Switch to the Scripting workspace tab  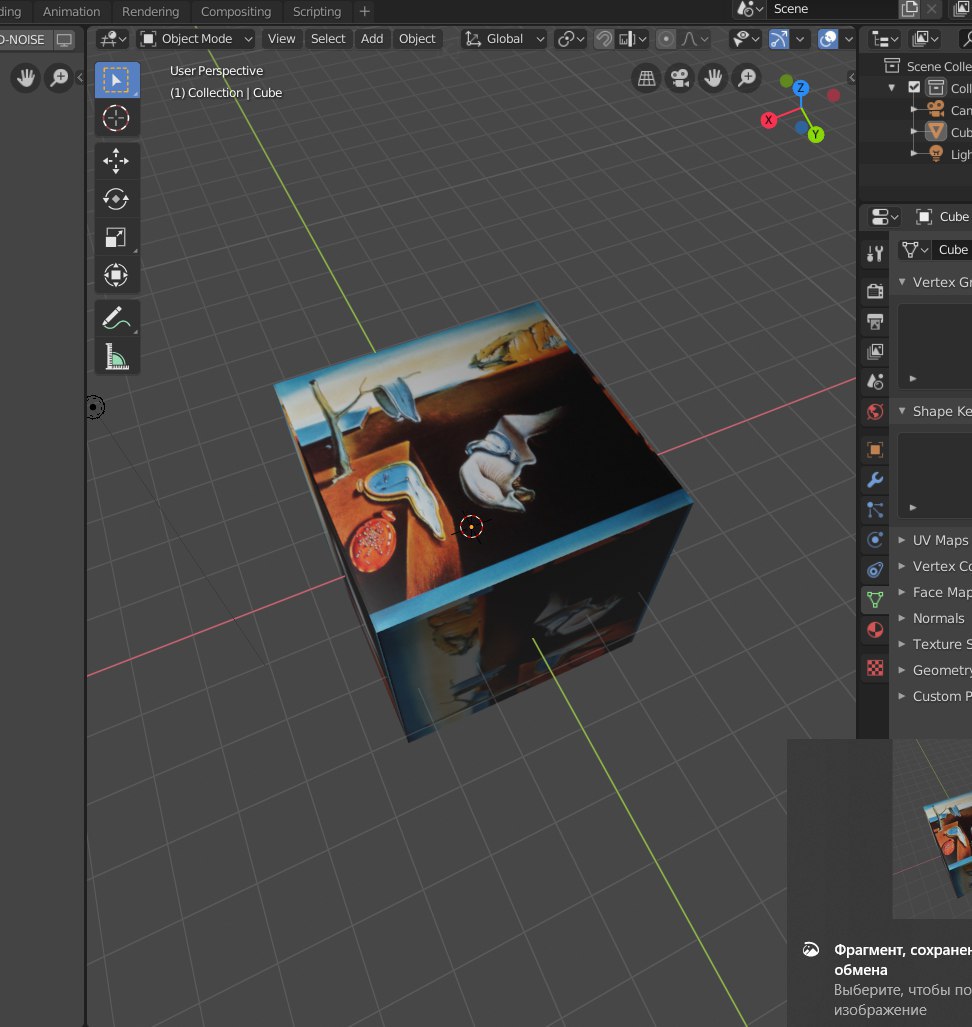[316, 11]
